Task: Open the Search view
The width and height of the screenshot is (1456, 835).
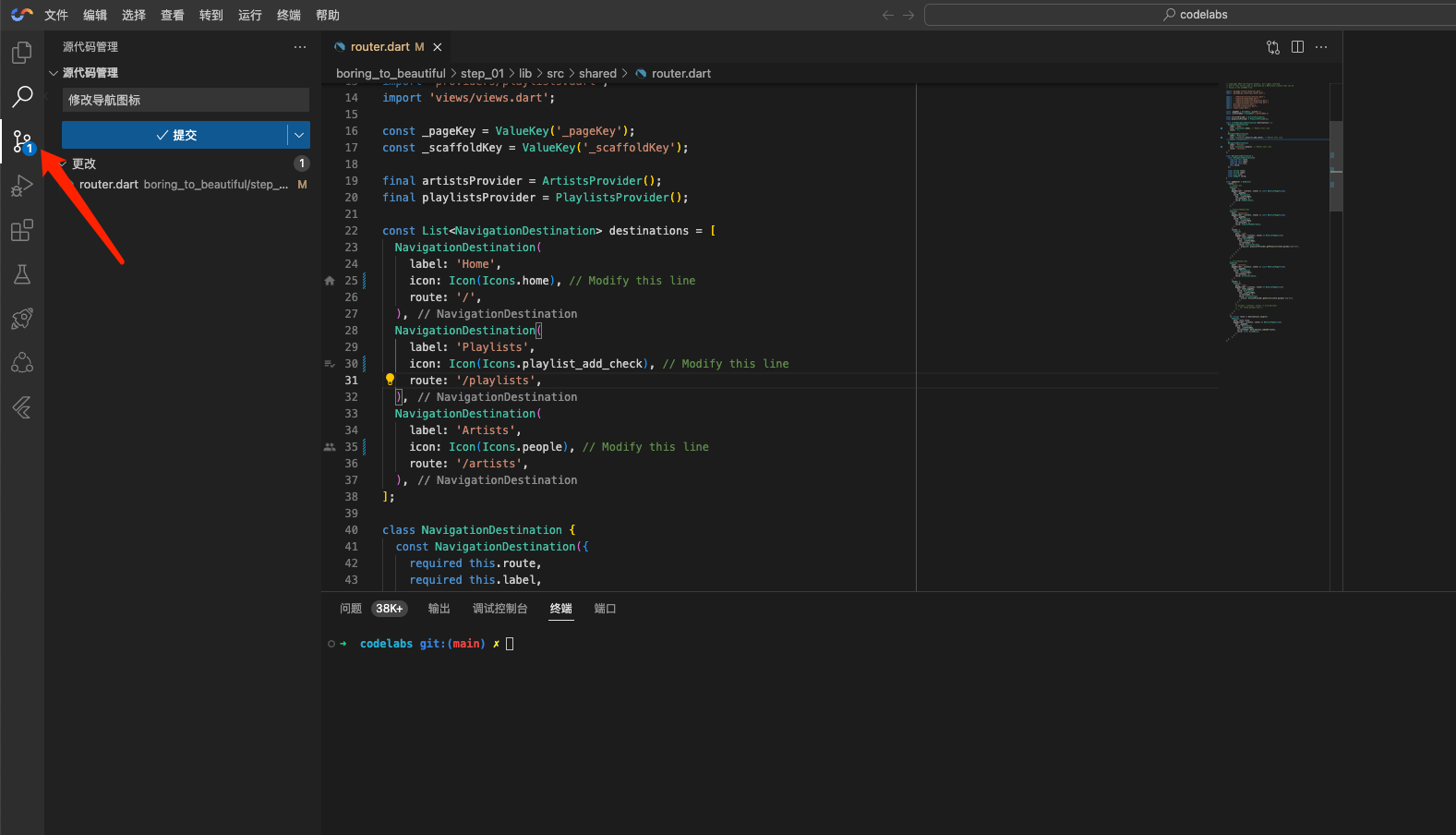Action: point(22,96)
